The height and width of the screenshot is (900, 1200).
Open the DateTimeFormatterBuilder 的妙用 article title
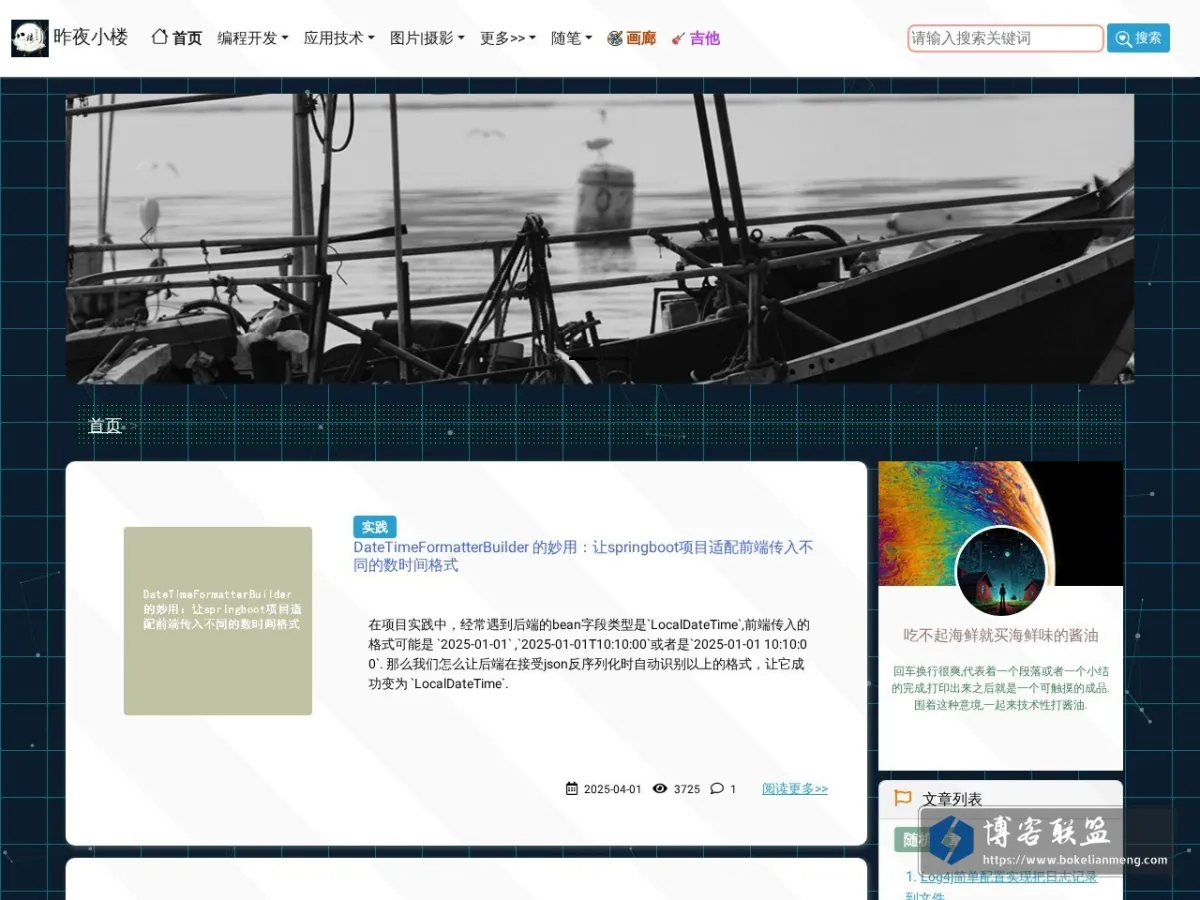click(x=583, y=556)
